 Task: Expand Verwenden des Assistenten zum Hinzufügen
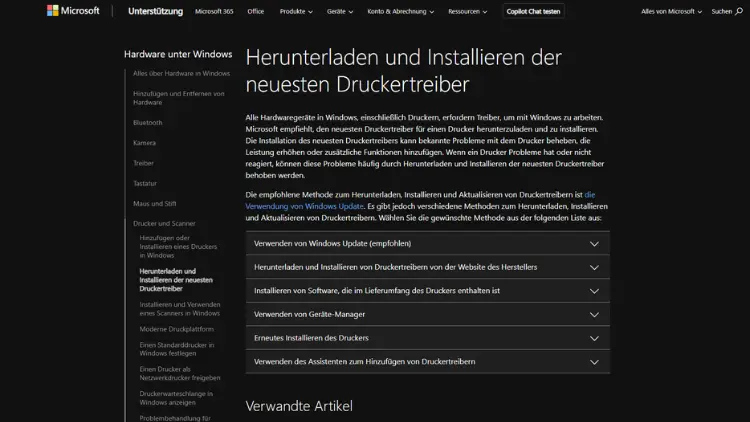pyautogui.click(x=427, y=361)
